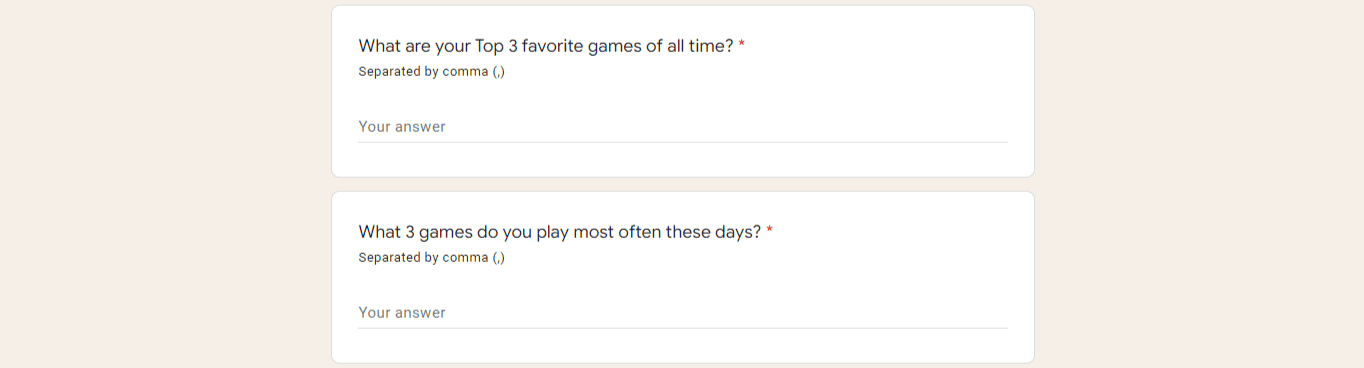Click the red asterisk after "of all time?"
Screen dimensions: 1364x368
(x=742, y=45)
